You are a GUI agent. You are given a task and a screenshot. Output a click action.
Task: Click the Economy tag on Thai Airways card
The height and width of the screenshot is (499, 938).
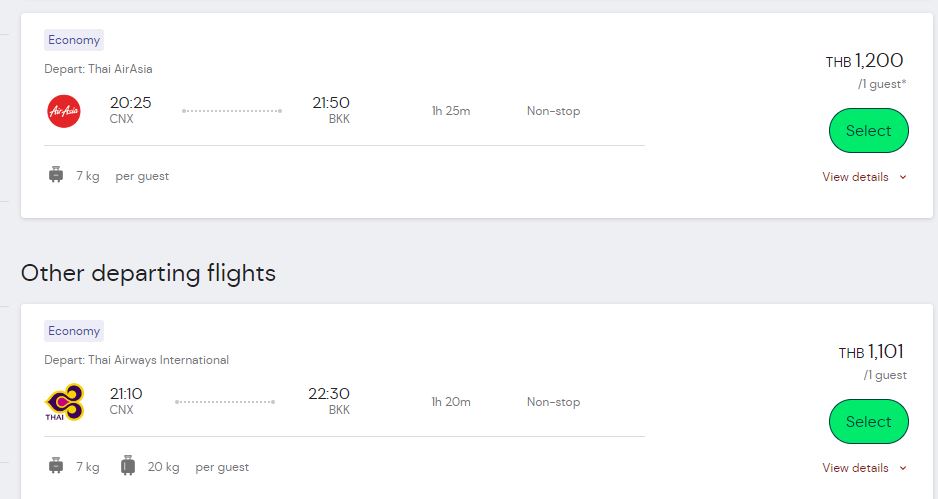74,331
